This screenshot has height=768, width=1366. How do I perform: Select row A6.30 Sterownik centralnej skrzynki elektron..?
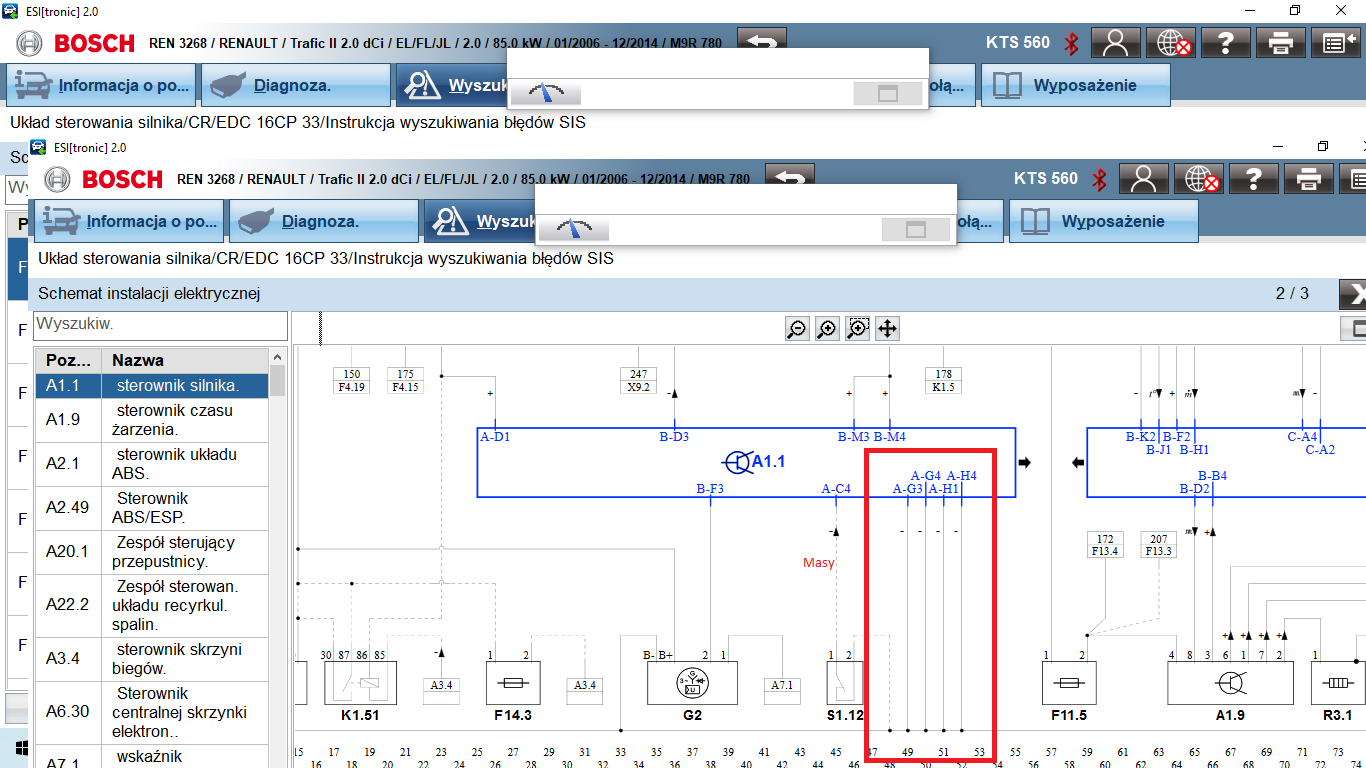coord(152,713)
